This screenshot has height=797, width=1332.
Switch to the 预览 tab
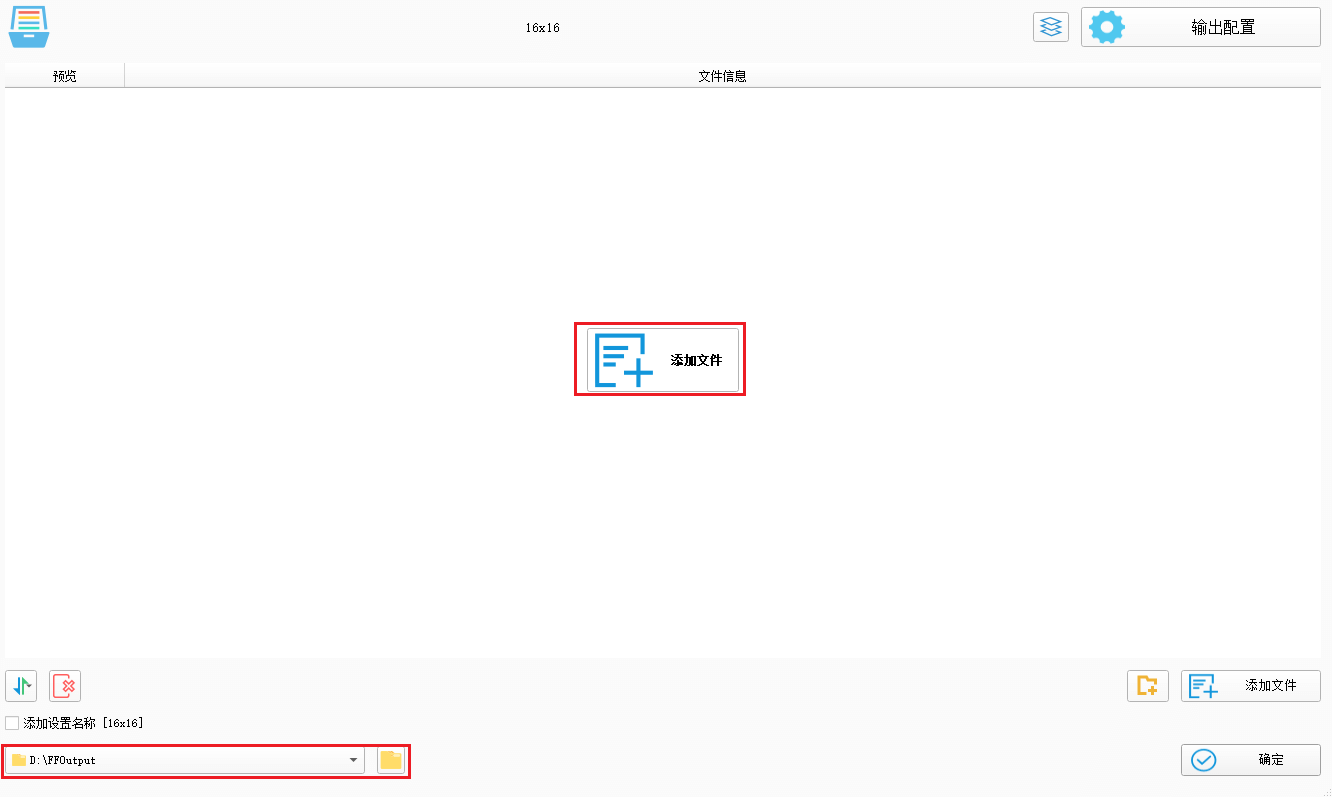[62, 75]
